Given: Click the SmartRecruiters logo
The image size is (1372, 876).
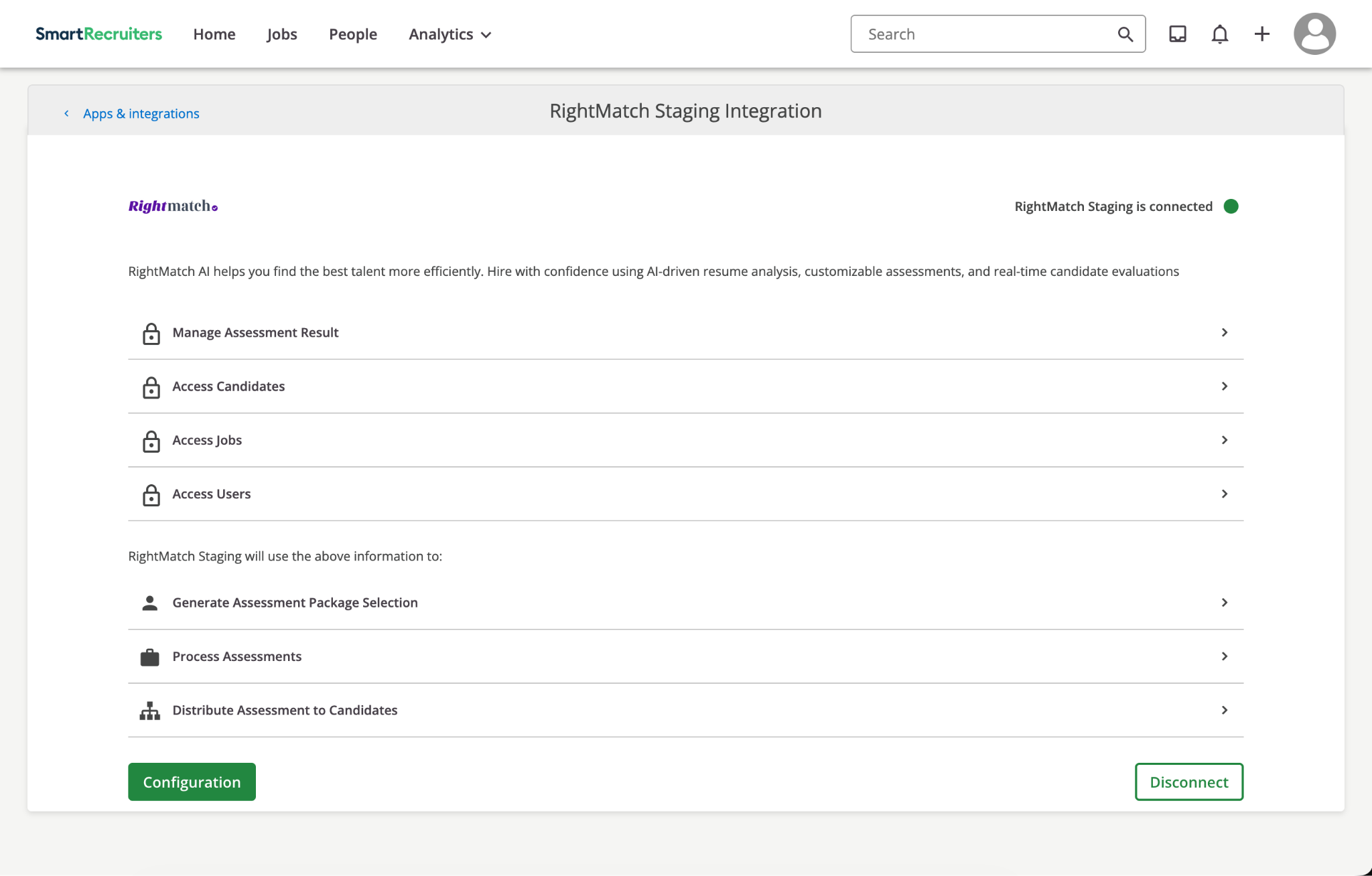Looking at the screenshot, I should coord(98,34).
